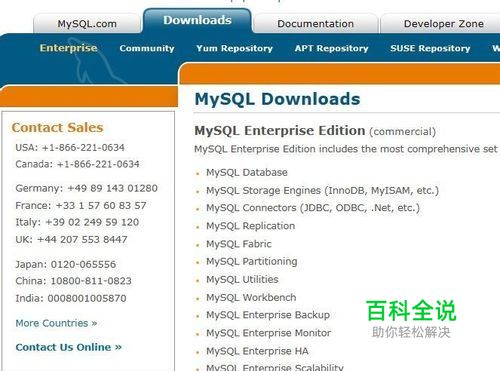
Task: Select APT Repository in submenu
Action: (x=331, y=48)
